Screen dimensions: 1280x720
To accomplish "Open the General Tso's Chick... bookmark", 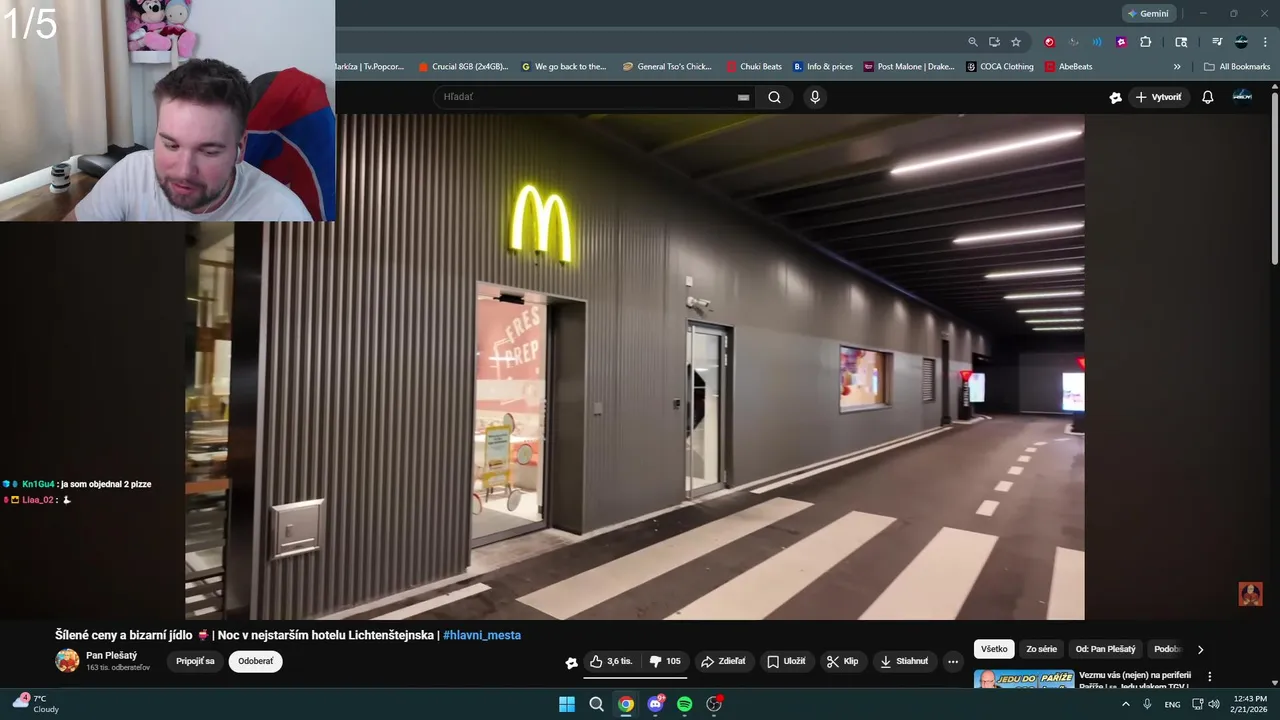I will coord(667,67).
